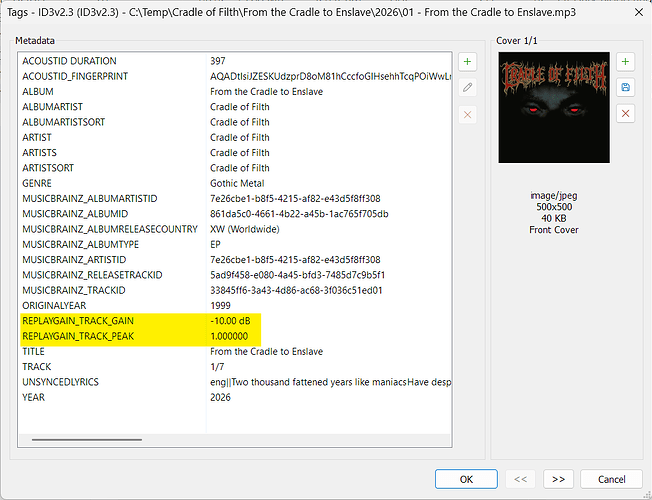
Task: Select MUSICBRAINZ_ALBUMTYPE field name
Action: click(x=81, y=245)
